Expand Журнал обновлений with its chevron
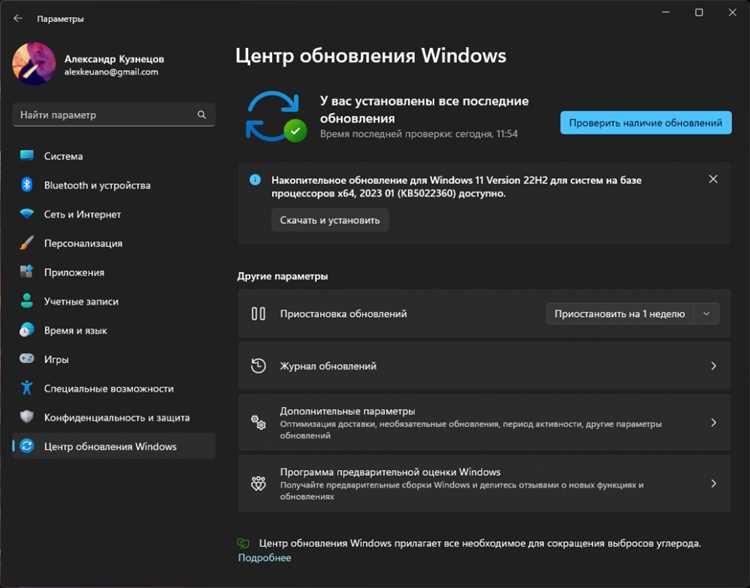 [x=714, y=366]
